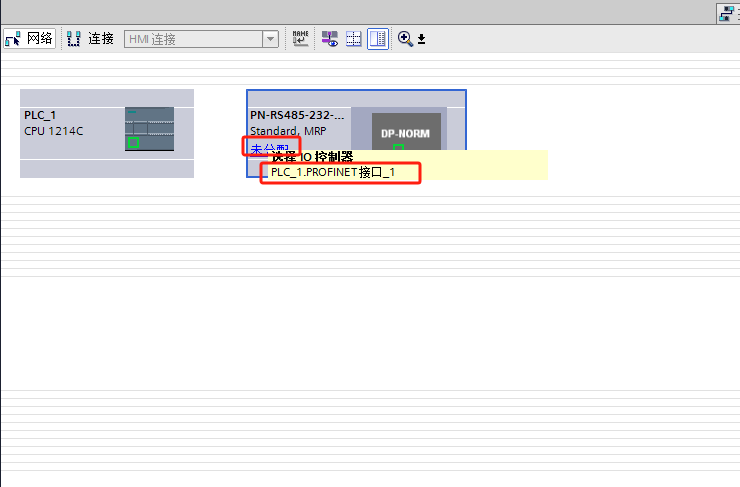Toggle the show address labels eye icon
This screenshot has height=487, width=740.
click(x=329, y=38)
